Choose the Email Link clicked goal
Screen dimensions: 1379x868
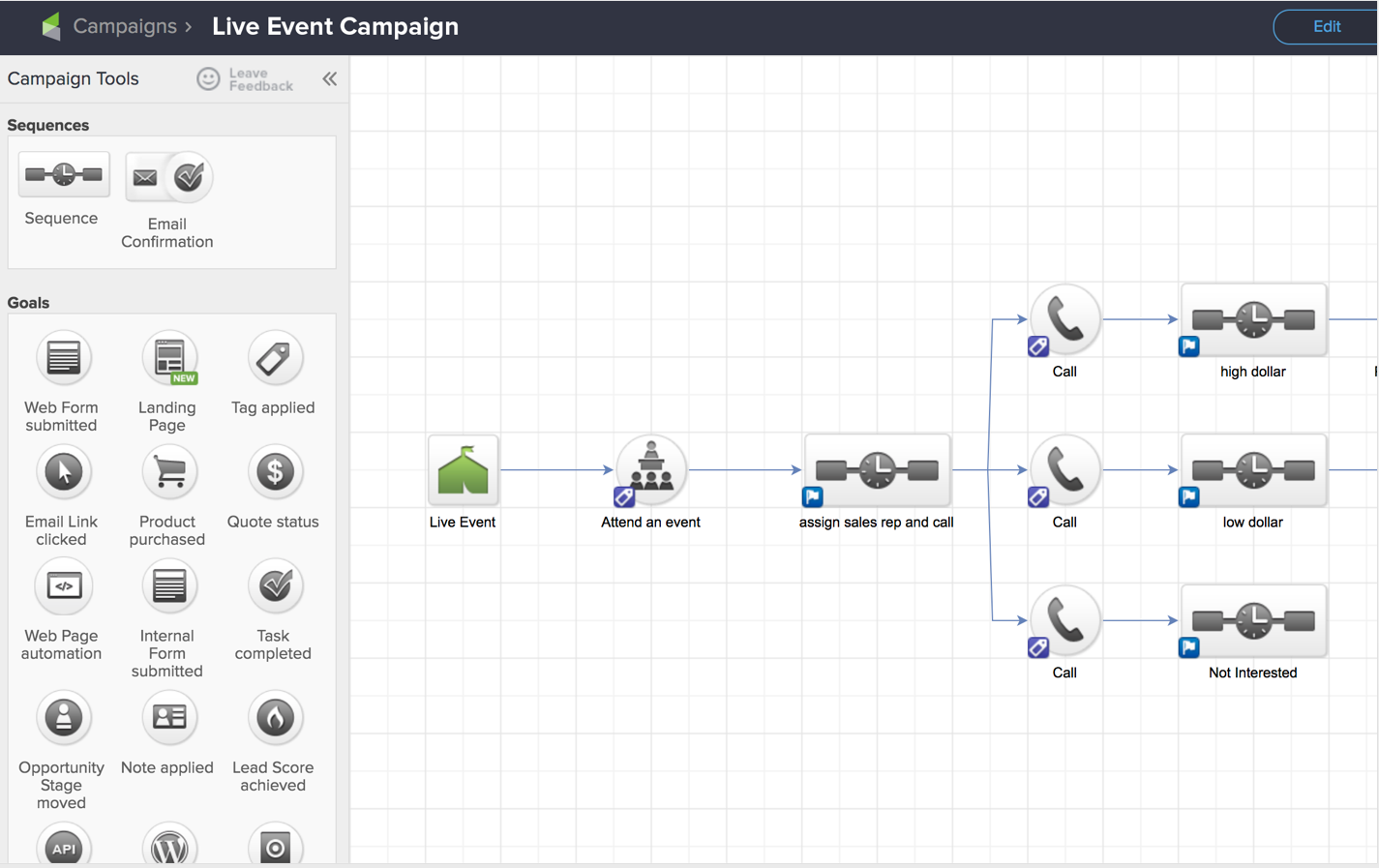pyautogui.click(x=63, y=472)
